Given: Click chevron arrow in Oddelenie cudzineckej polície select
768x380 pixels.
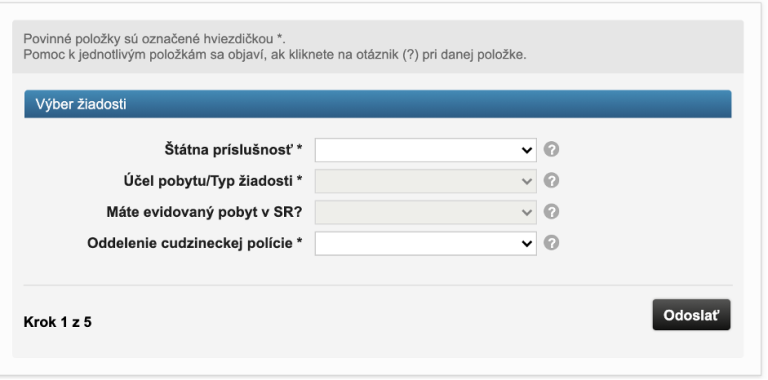Looking at the screenshot, I should point(527,244).
